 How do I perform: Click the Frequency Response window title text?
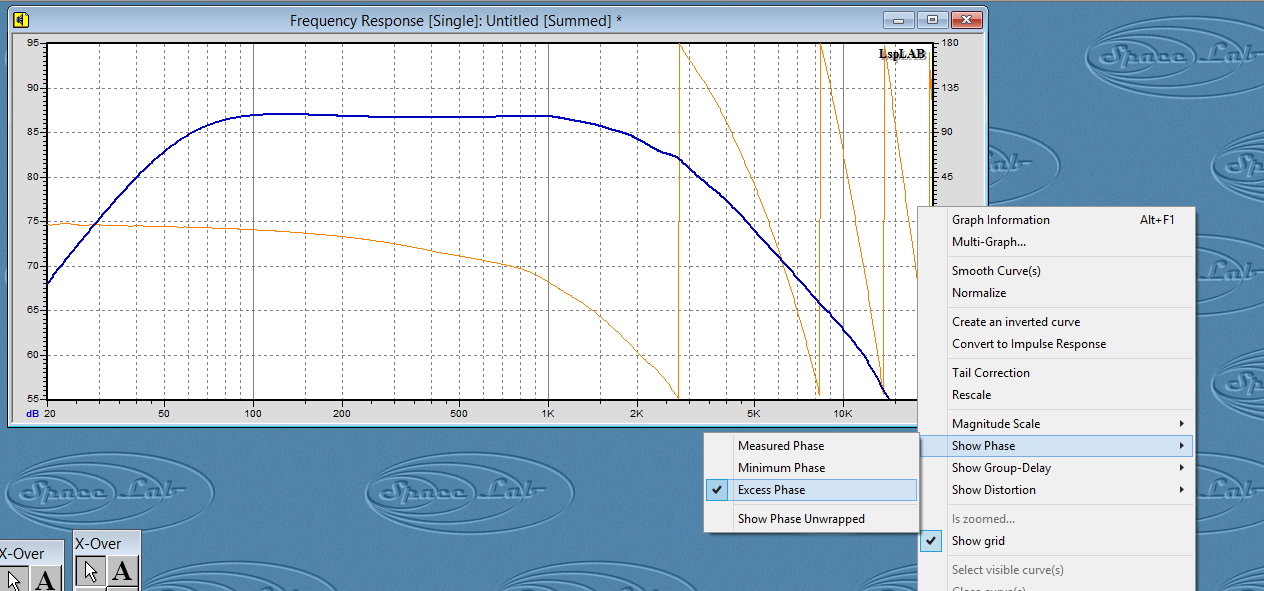[x=456, y=21]
